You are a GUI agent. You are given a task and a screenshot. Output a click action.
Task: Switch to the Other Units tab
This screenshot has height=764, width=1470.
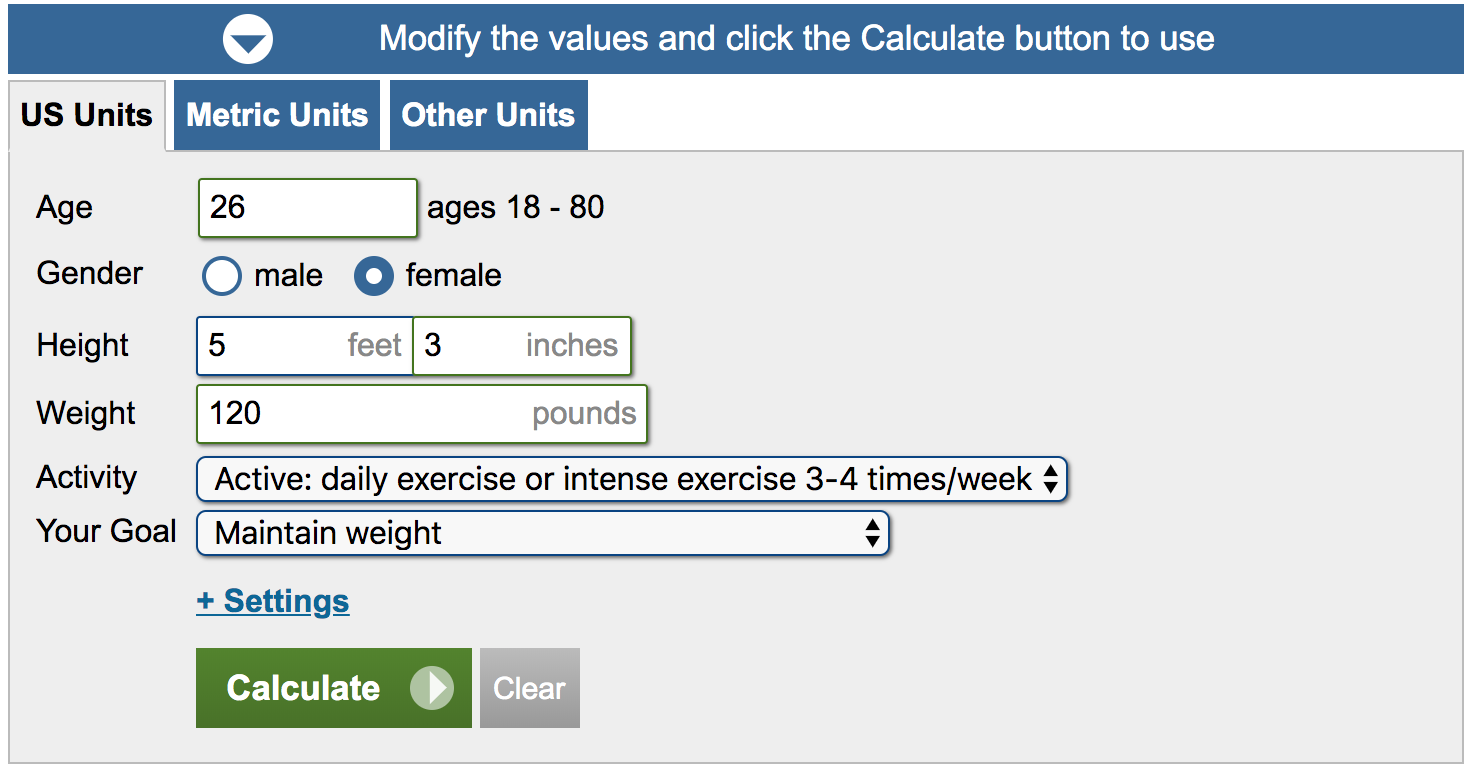(488, 115)
